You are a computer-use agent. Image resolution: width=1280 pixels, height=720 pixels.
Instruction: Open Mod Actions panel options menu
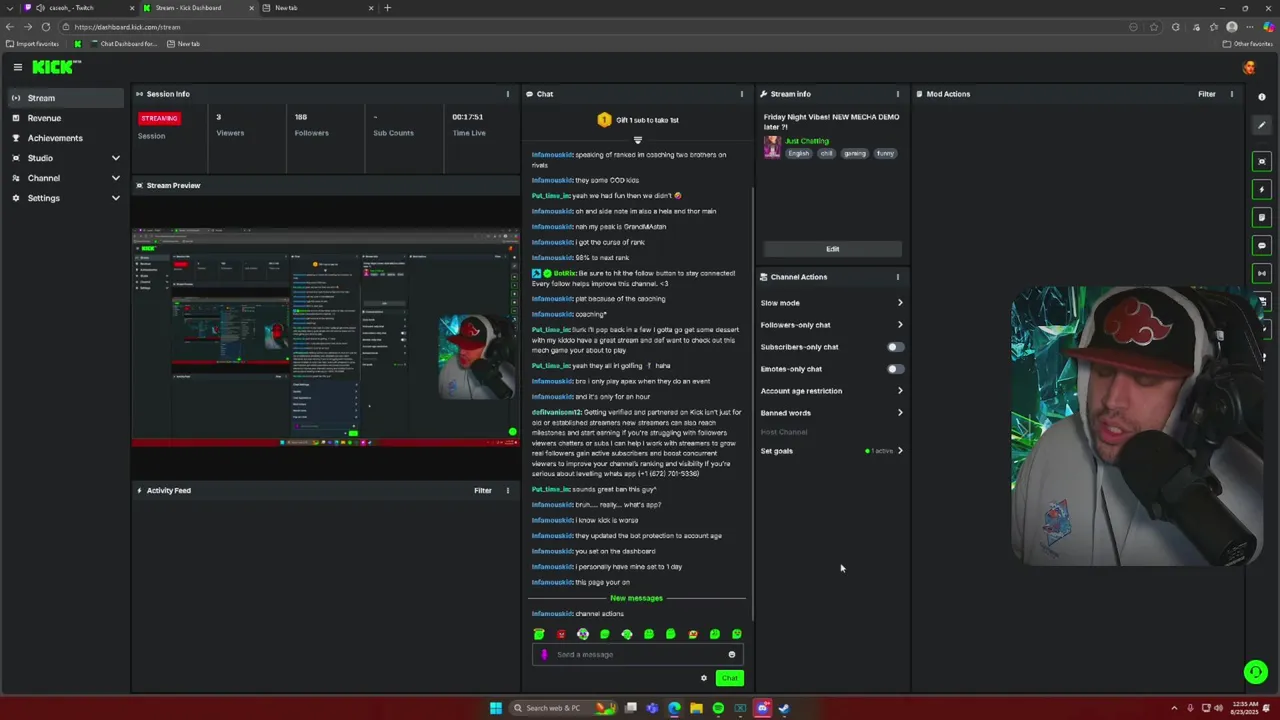tap(1231, 94)
